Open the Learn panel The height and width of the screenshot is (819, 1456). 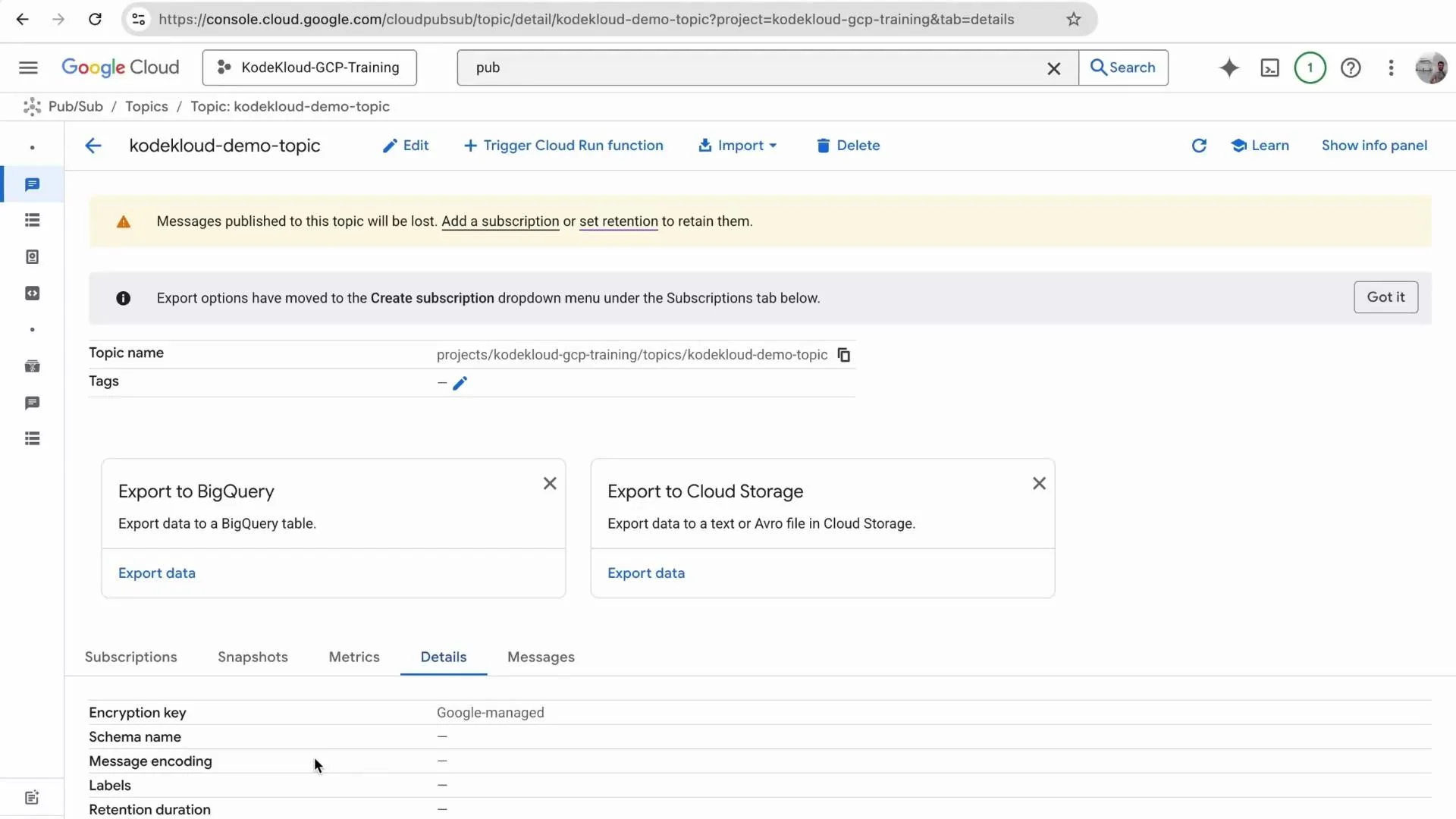point(1260,146)
